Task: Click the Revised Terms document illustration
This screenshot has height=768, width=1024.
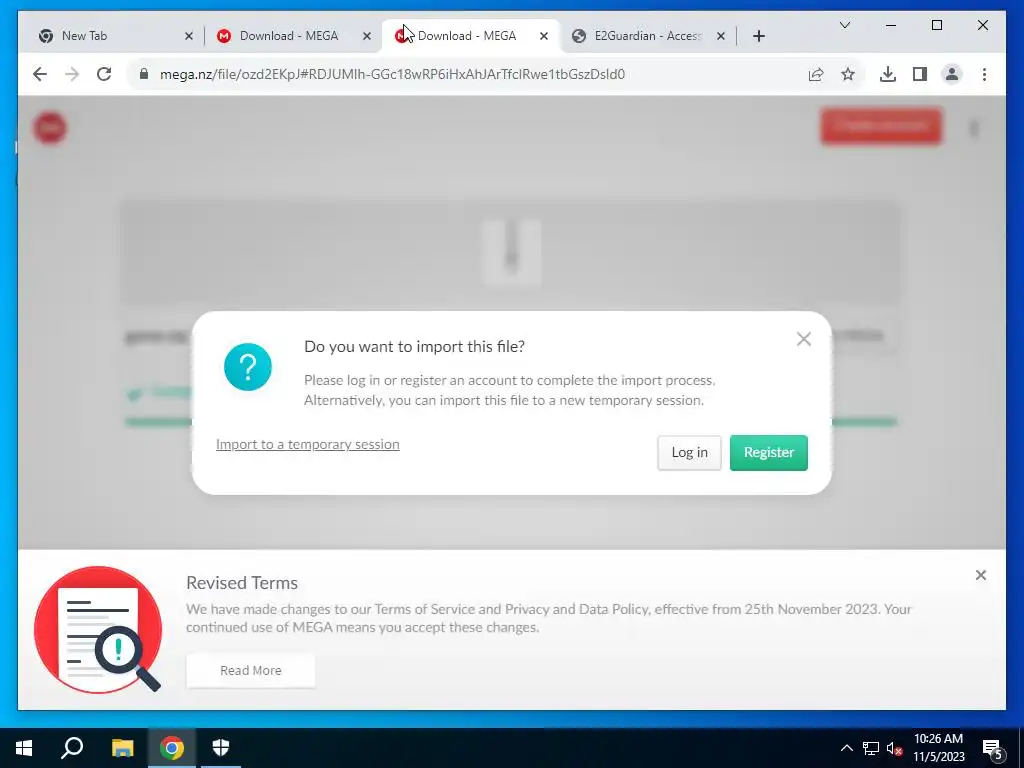Action: 98,630
